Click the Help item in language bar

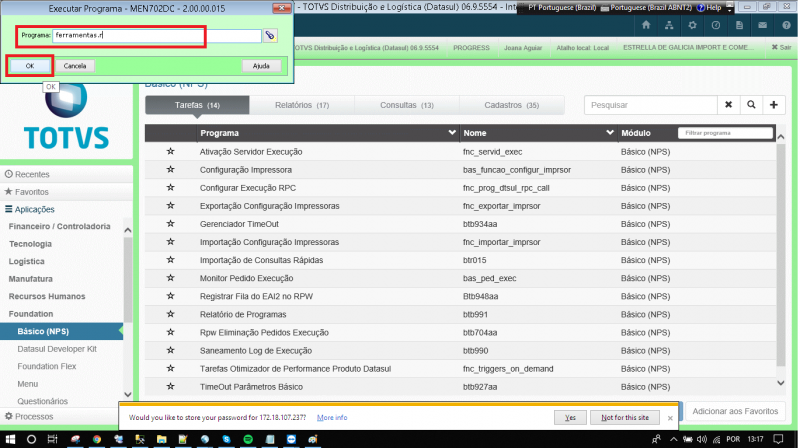709,7
